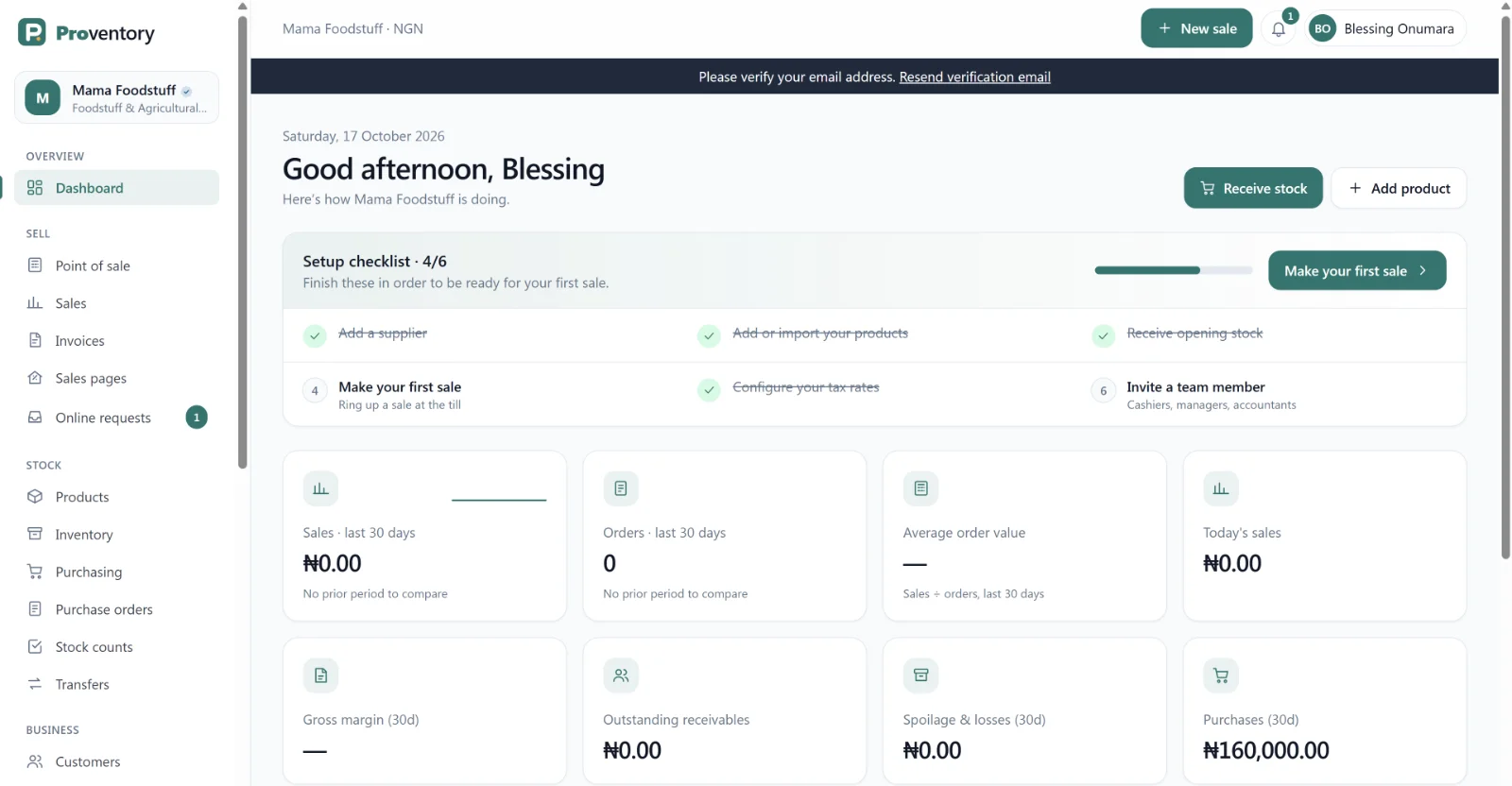Open Point of sale
Viewport: 1512px width, 786px height.
click(116, 265)
